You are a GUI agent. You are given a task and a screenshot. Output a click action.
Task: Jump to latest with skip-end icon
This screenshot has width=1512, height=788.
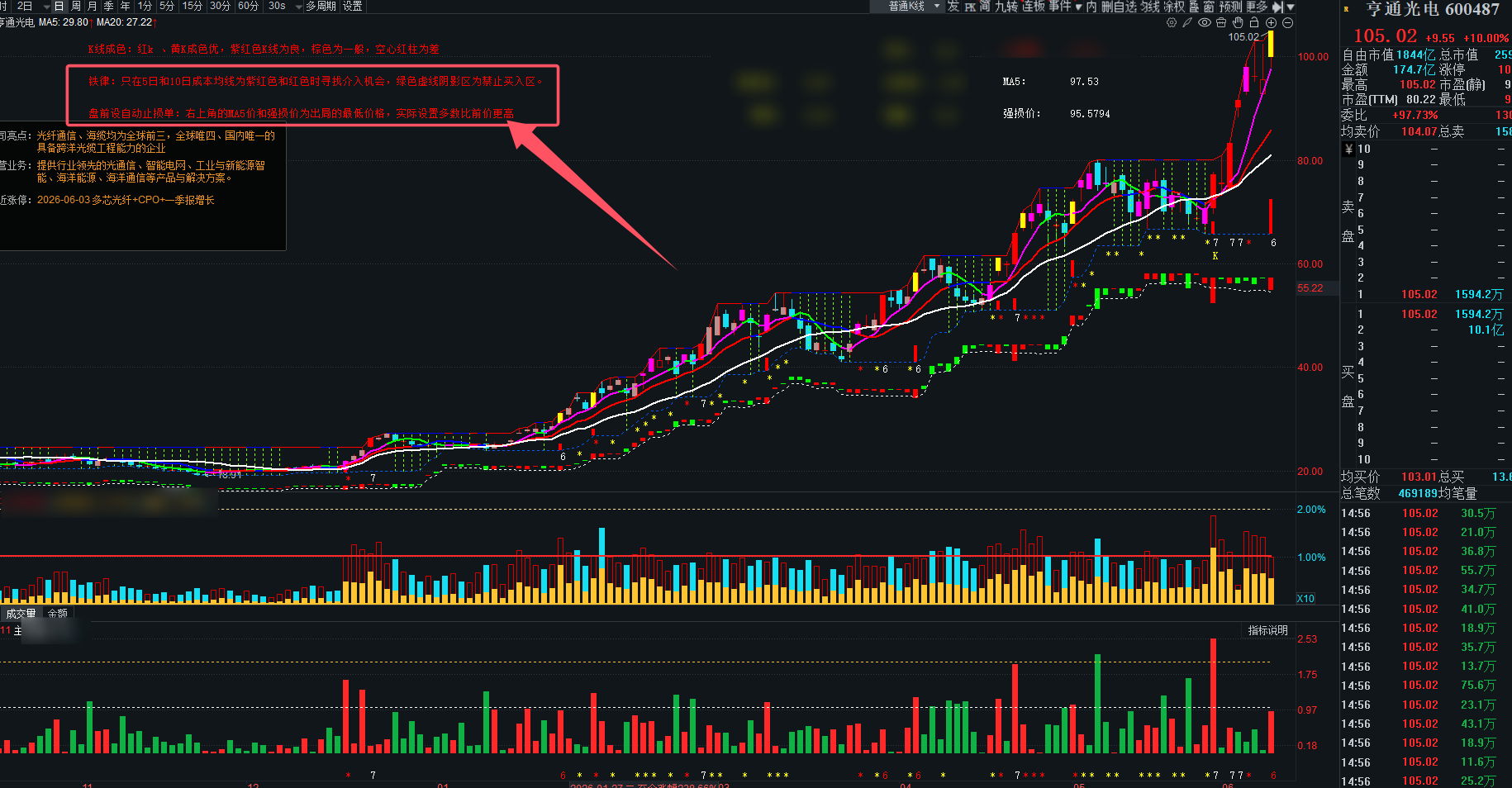[x=1278, y=7]
